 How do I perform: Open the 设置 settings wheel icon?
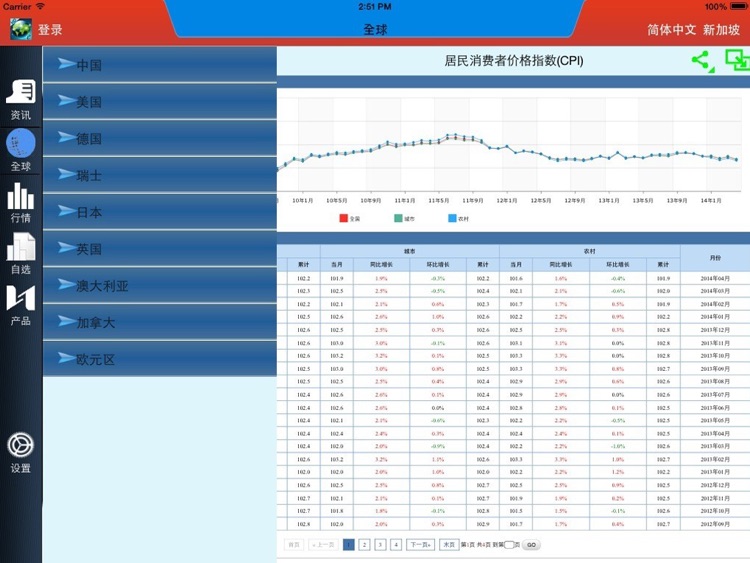(21, 453)
